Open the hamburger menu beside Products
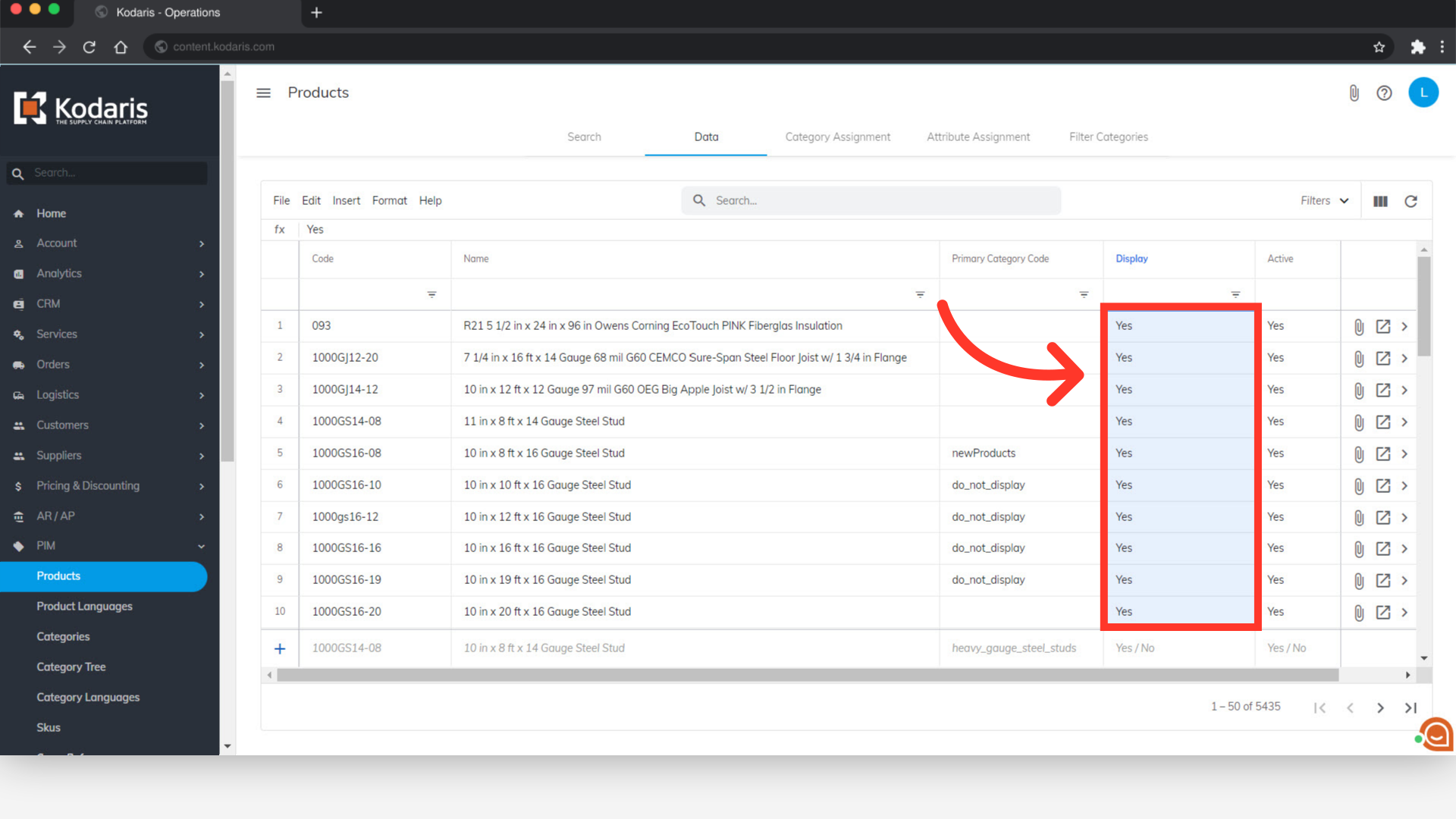 tap(263, 93)
